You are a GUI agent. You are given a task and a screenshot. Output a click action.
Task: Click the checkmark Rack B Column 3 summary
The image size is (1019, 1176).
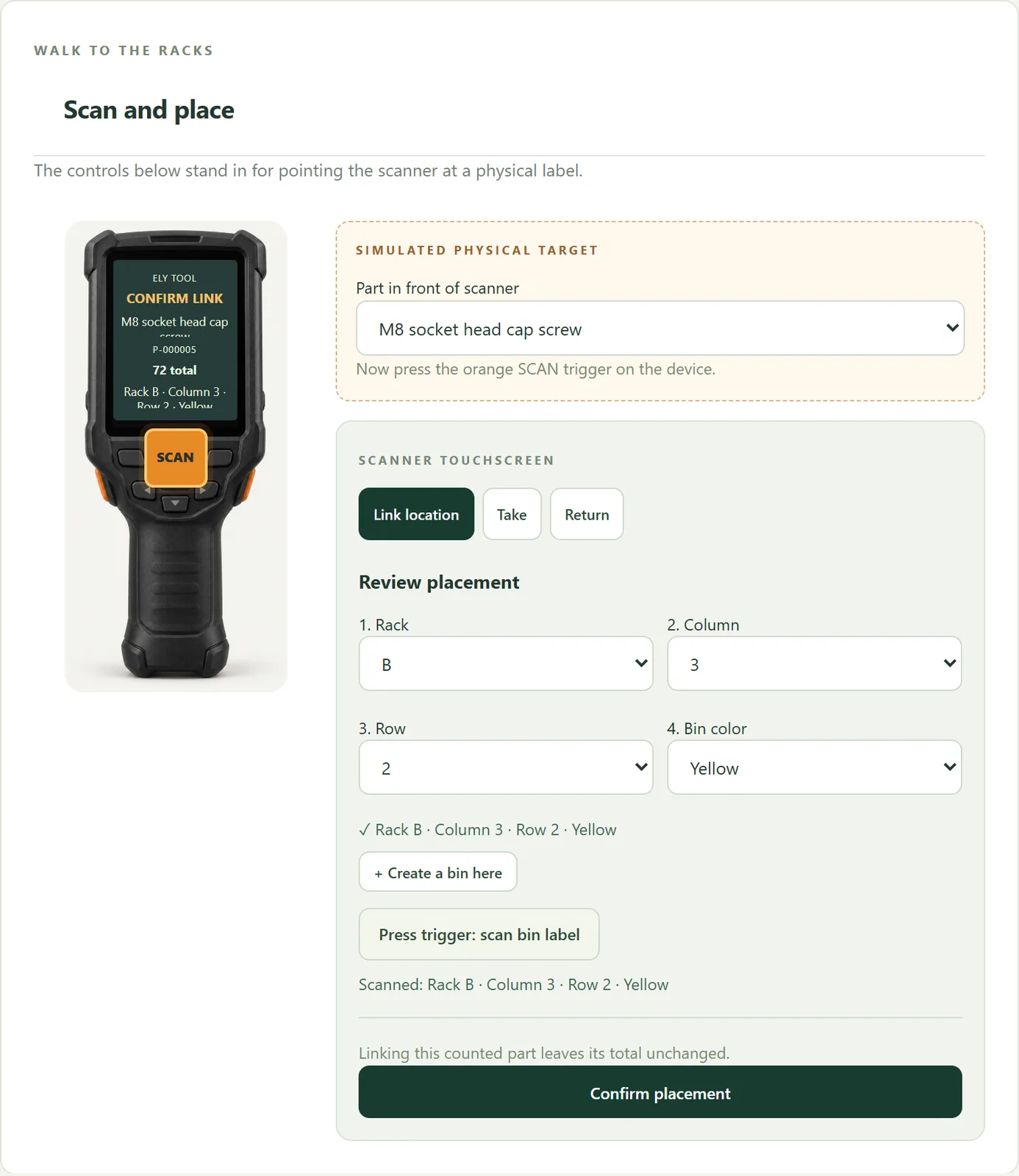[488, 830]
